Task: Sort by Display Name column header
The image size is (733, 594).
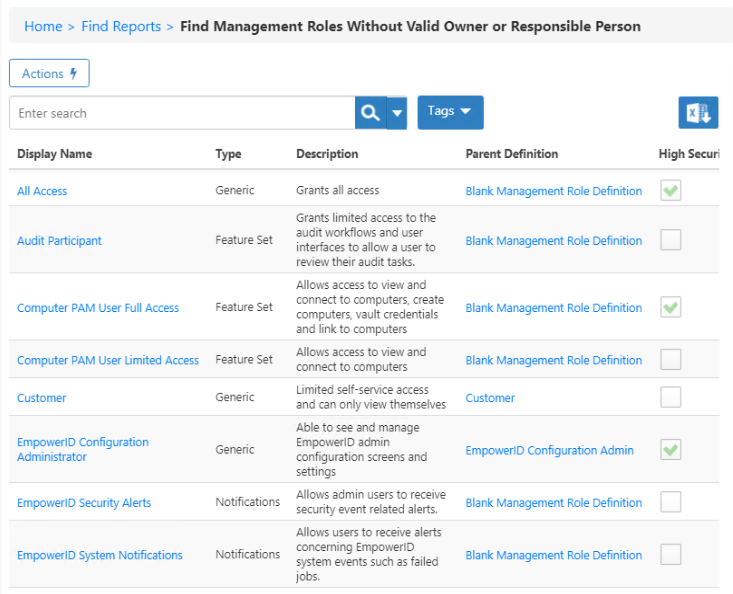Action: click(x=54, y=154)
